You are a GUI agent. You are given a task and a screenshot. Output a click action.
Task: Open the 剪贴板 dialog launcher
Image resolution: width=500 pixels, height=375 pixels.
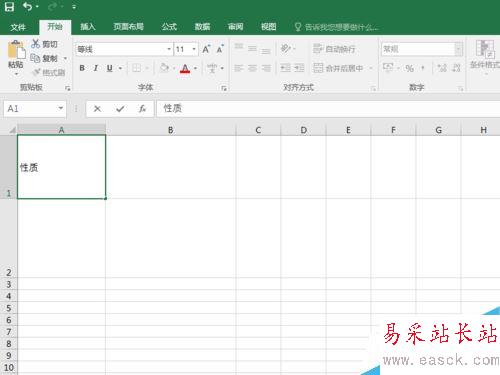click(x=68, y=88)
